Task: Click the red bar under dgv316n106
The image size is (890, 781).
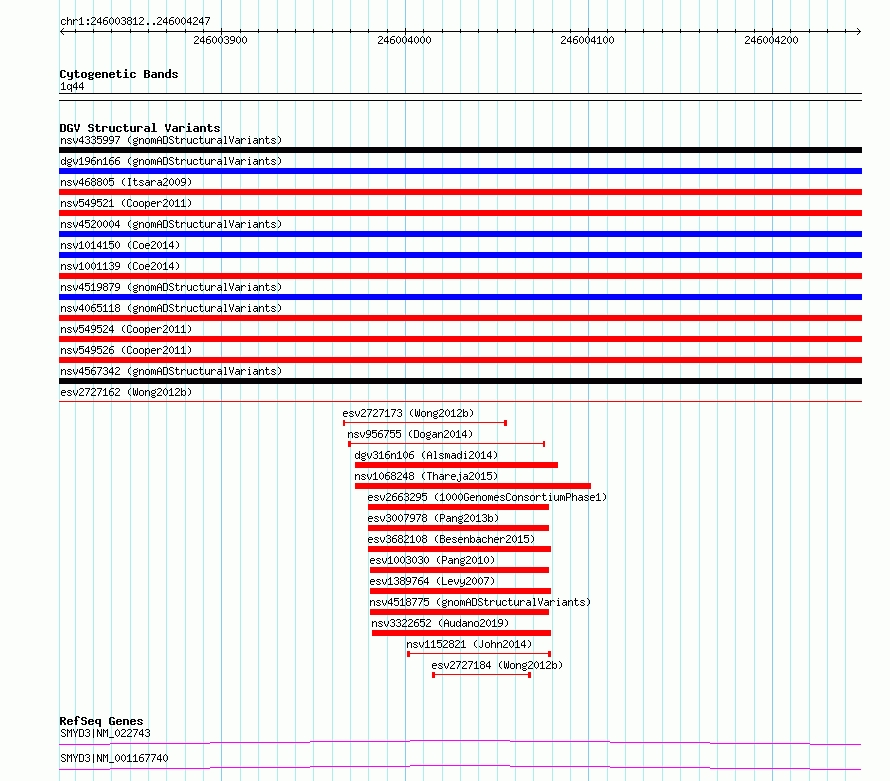Action: click(456, 465)
